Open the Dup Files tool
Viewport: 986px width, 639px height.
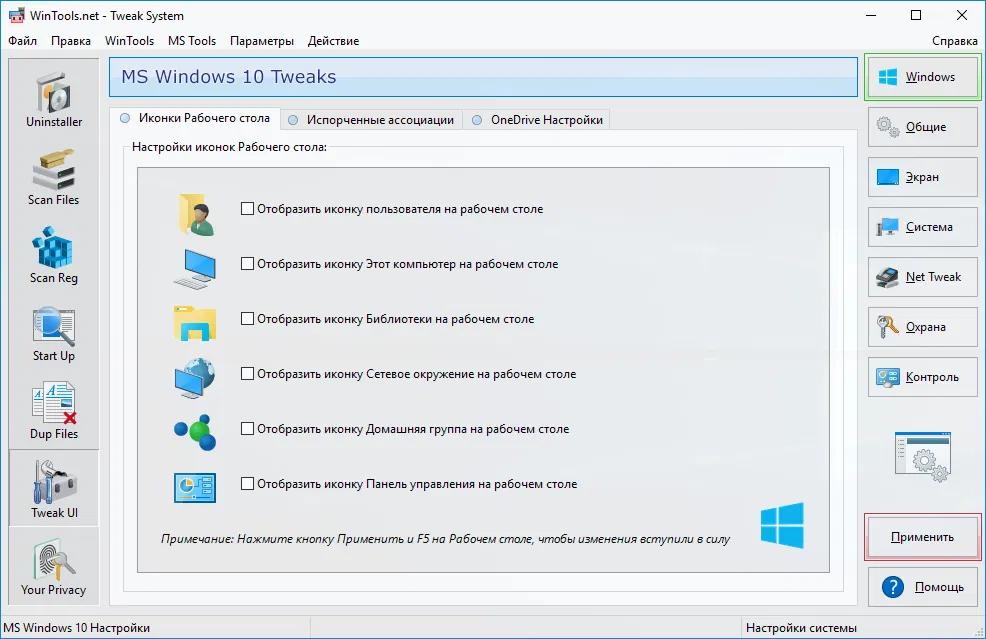[54, 410]
